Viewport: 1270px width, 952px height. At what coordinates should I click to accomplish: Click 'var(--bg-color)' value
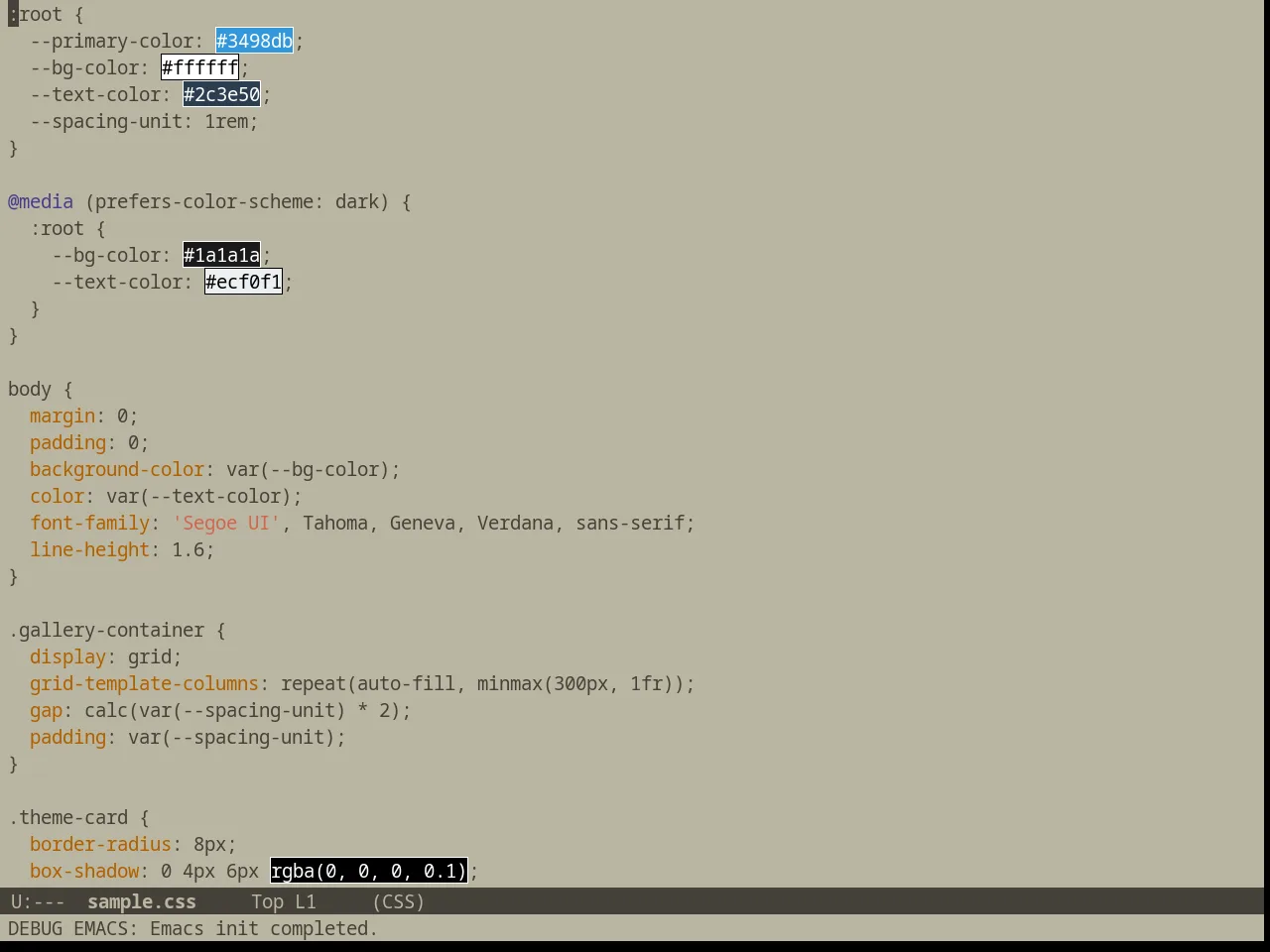(x=308, y=469)
